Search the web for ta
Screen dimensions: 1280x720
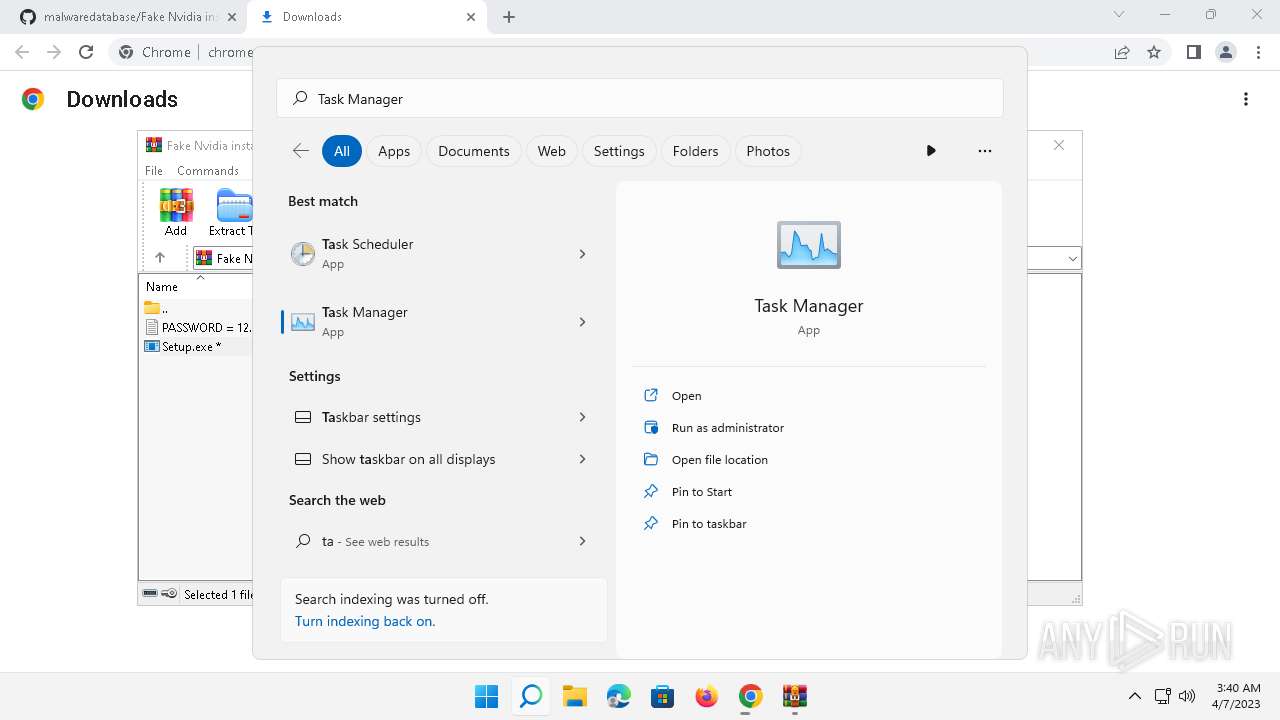point(424,541)
